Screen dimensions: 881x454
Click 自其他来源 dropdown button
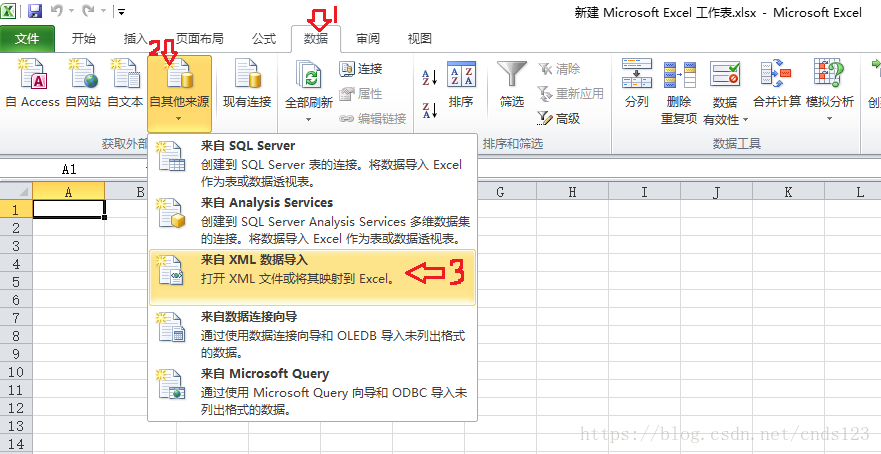(x=179, y=93)
